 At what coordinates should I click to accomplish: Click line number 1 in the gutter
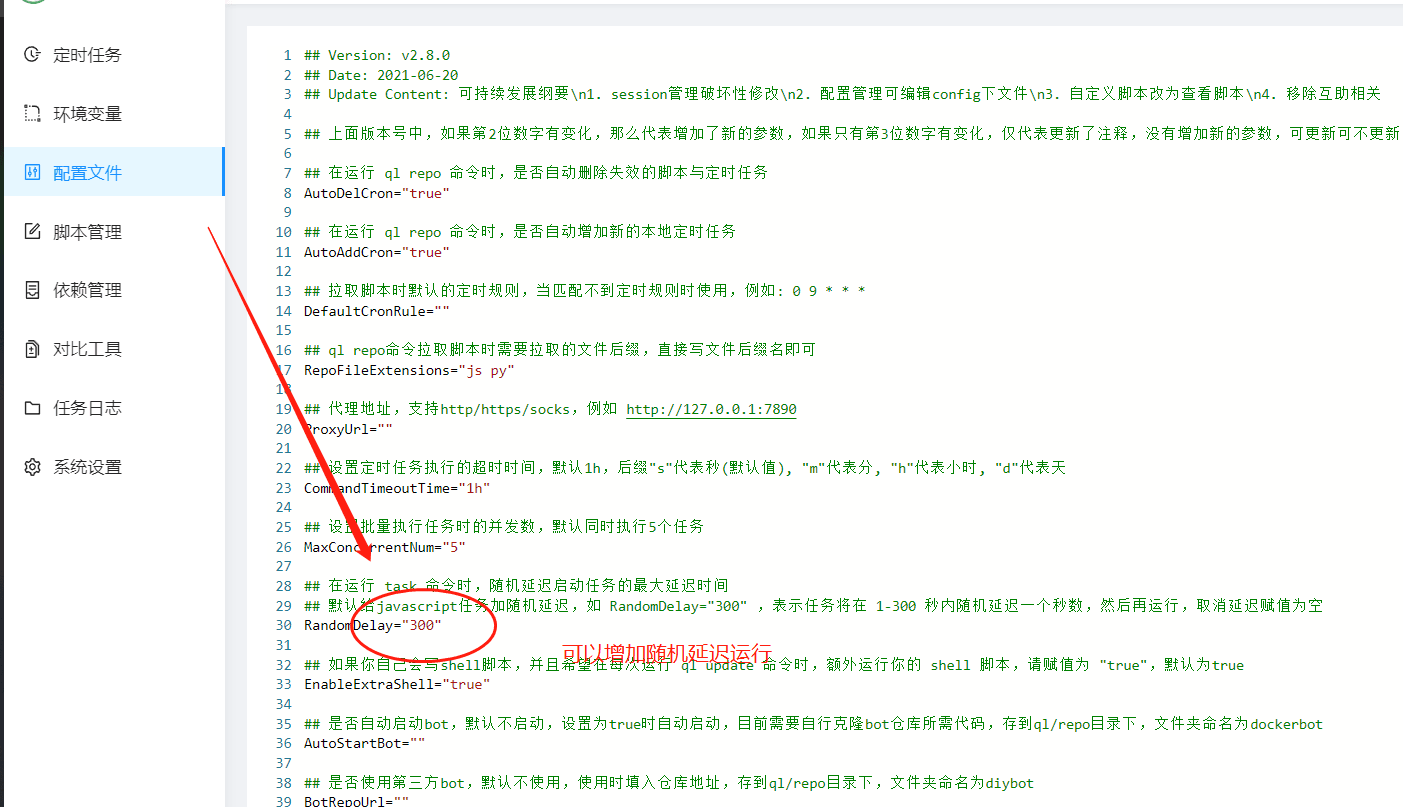tap(287, 56)
